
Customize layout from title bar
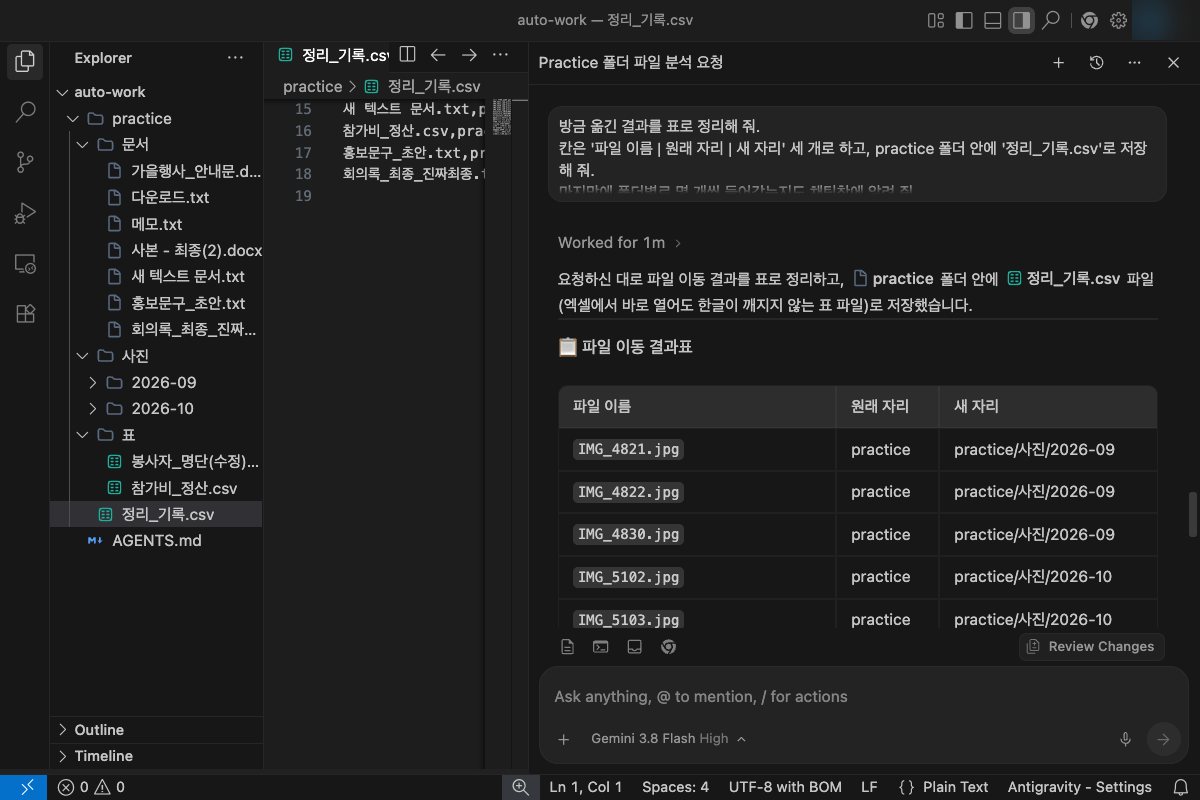[x=936, y=20]
